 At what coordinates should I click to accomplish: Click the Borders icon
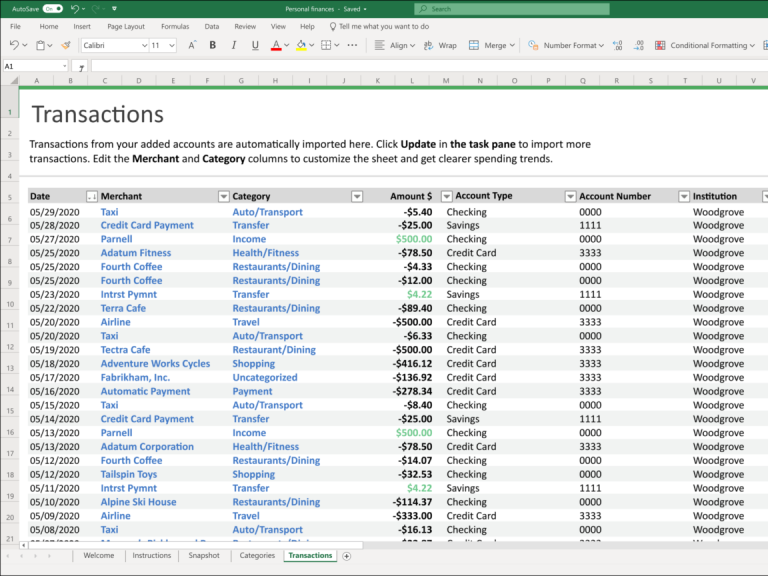tap(326, 45)
